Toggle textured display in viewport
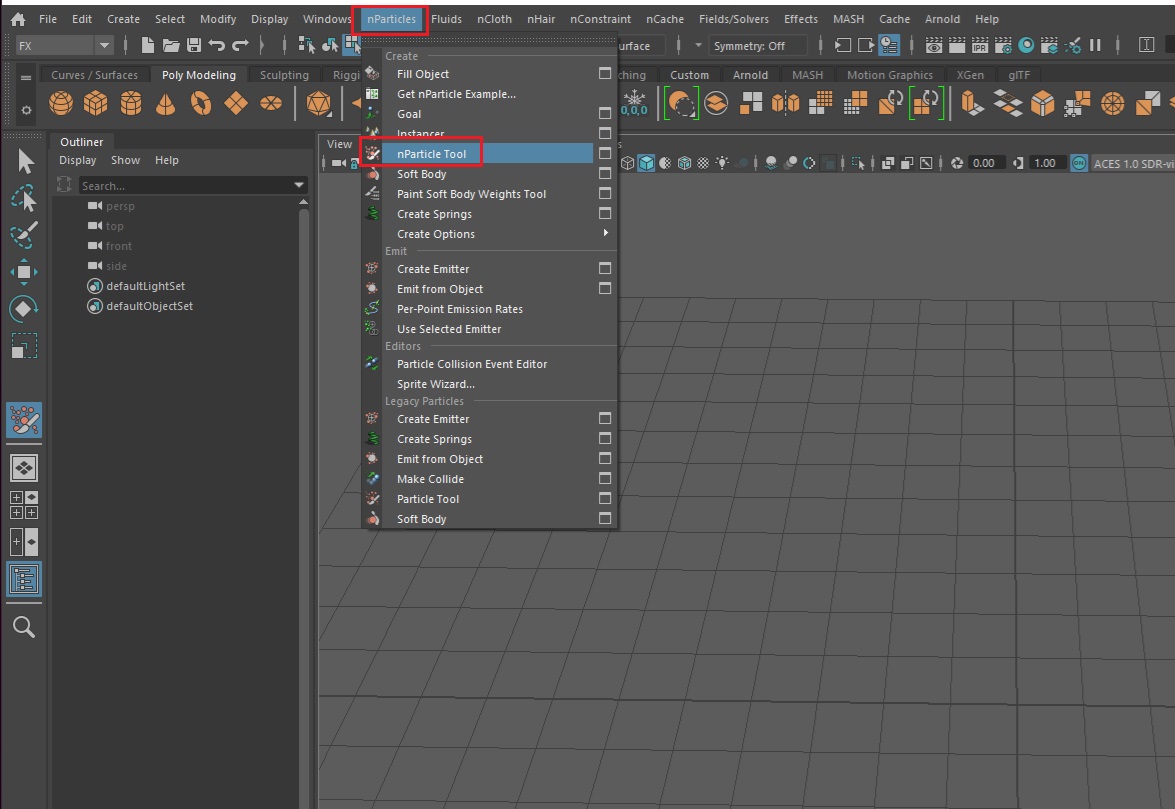 pyautogui.click(x=703, y=163)
